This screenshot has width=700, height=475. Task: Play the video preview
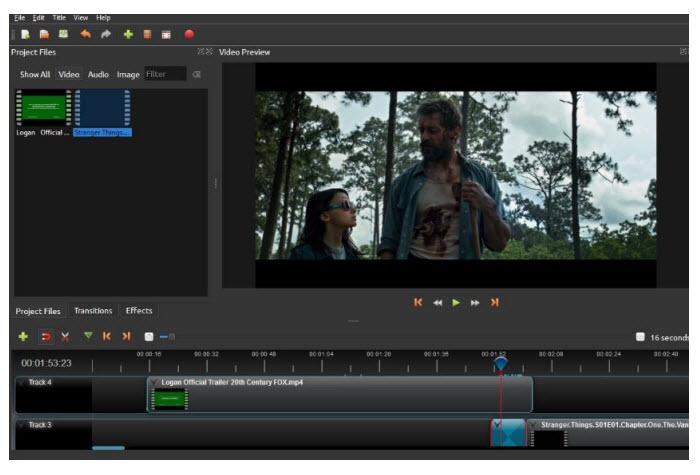click(457, 303)
